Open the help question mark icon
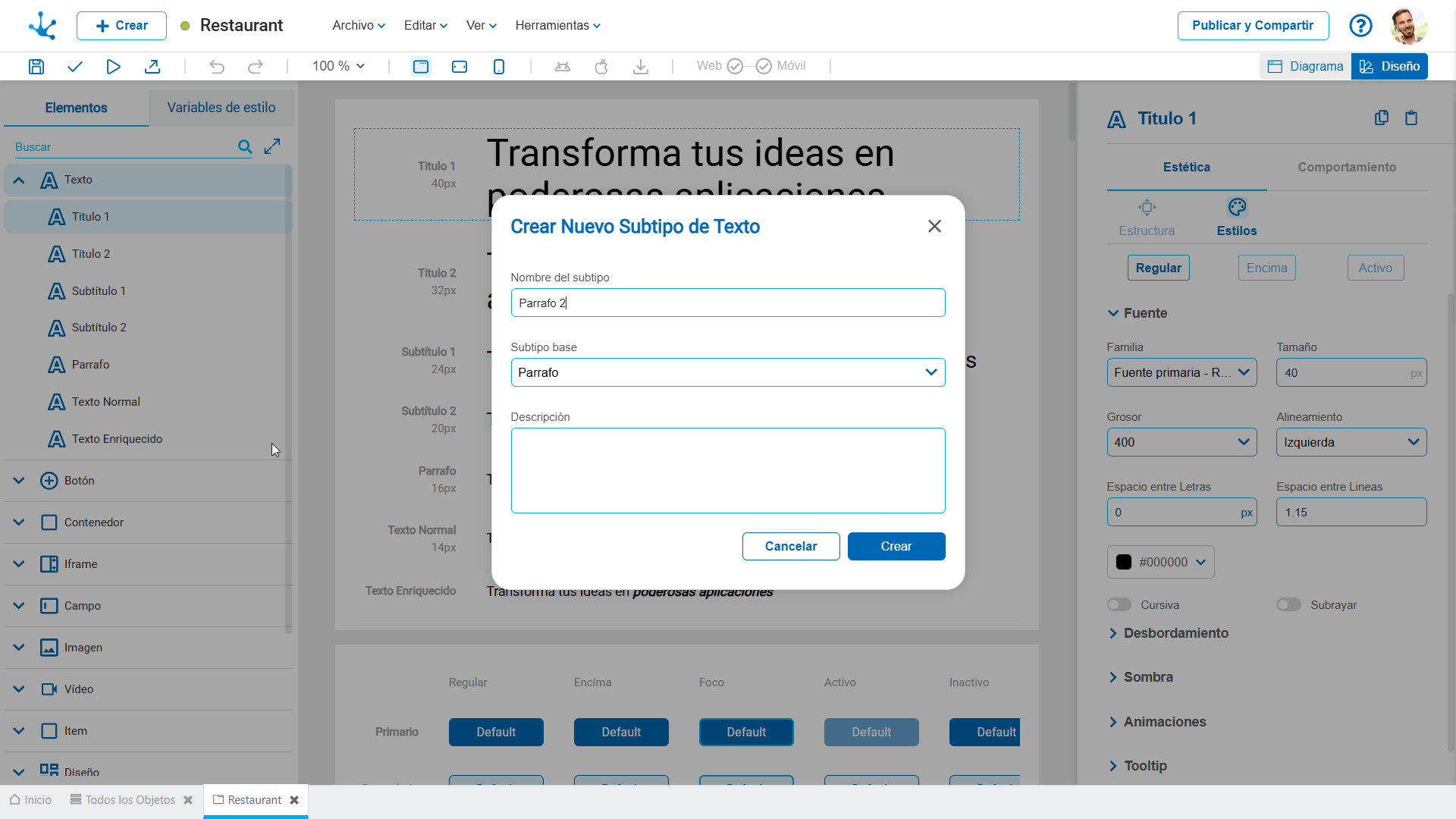1456x819 pixels. [x=1360, y=26]
